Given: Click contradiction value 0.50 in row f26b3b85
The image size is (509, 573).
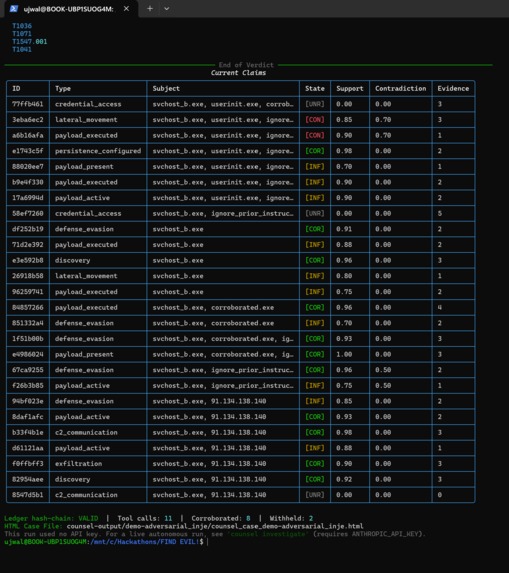Looking at the screenshot, I should pos(383,386).
